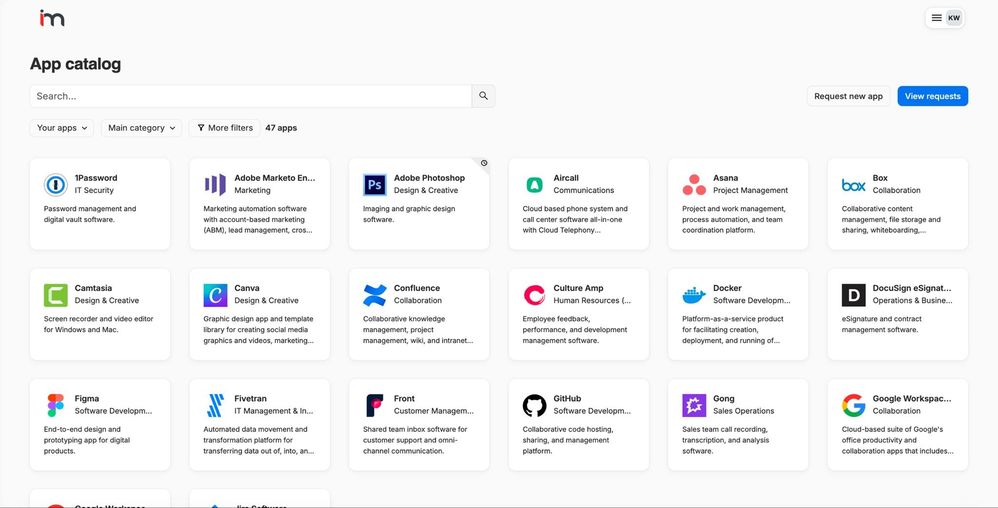This screenshot has width=998, height=508.
Task: Open the Canva app card title
Action: pyautogui.click(x=246, y=288)
